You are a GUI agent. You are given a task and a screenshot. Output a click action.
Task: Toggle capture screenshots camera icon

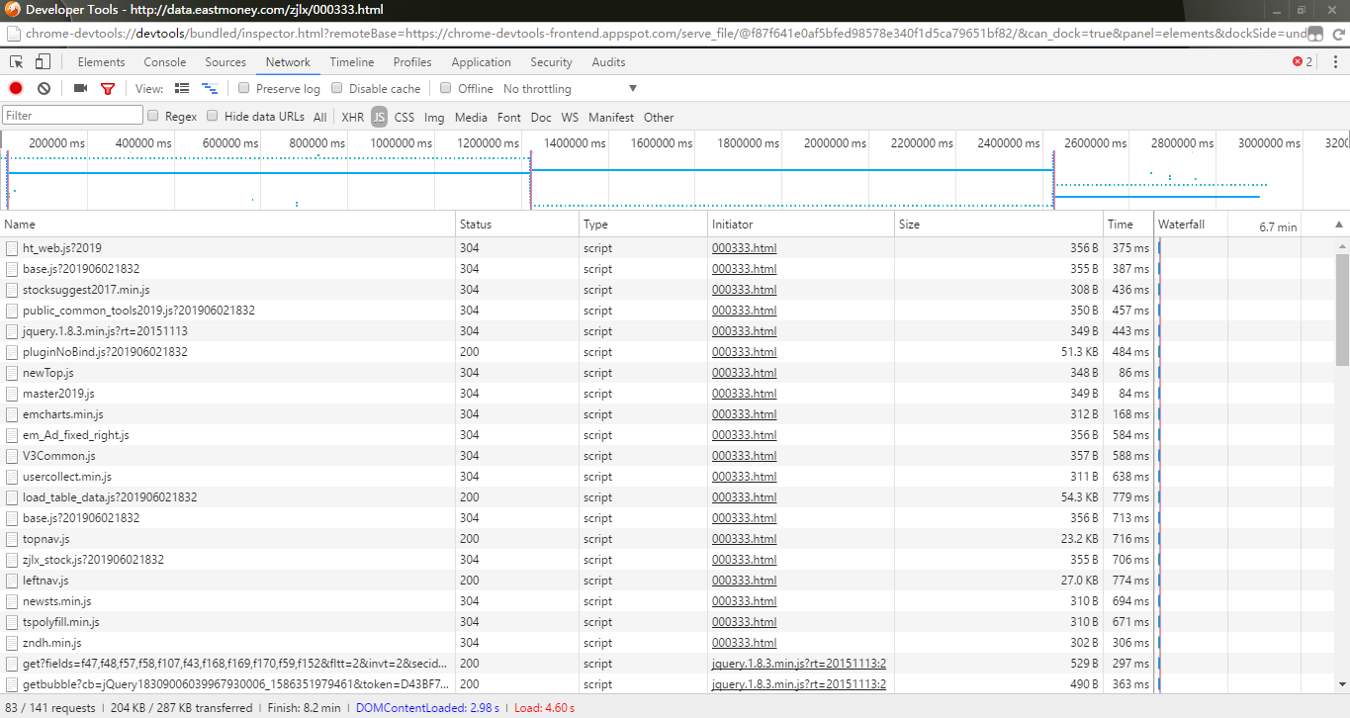click(x=81, y=89)
